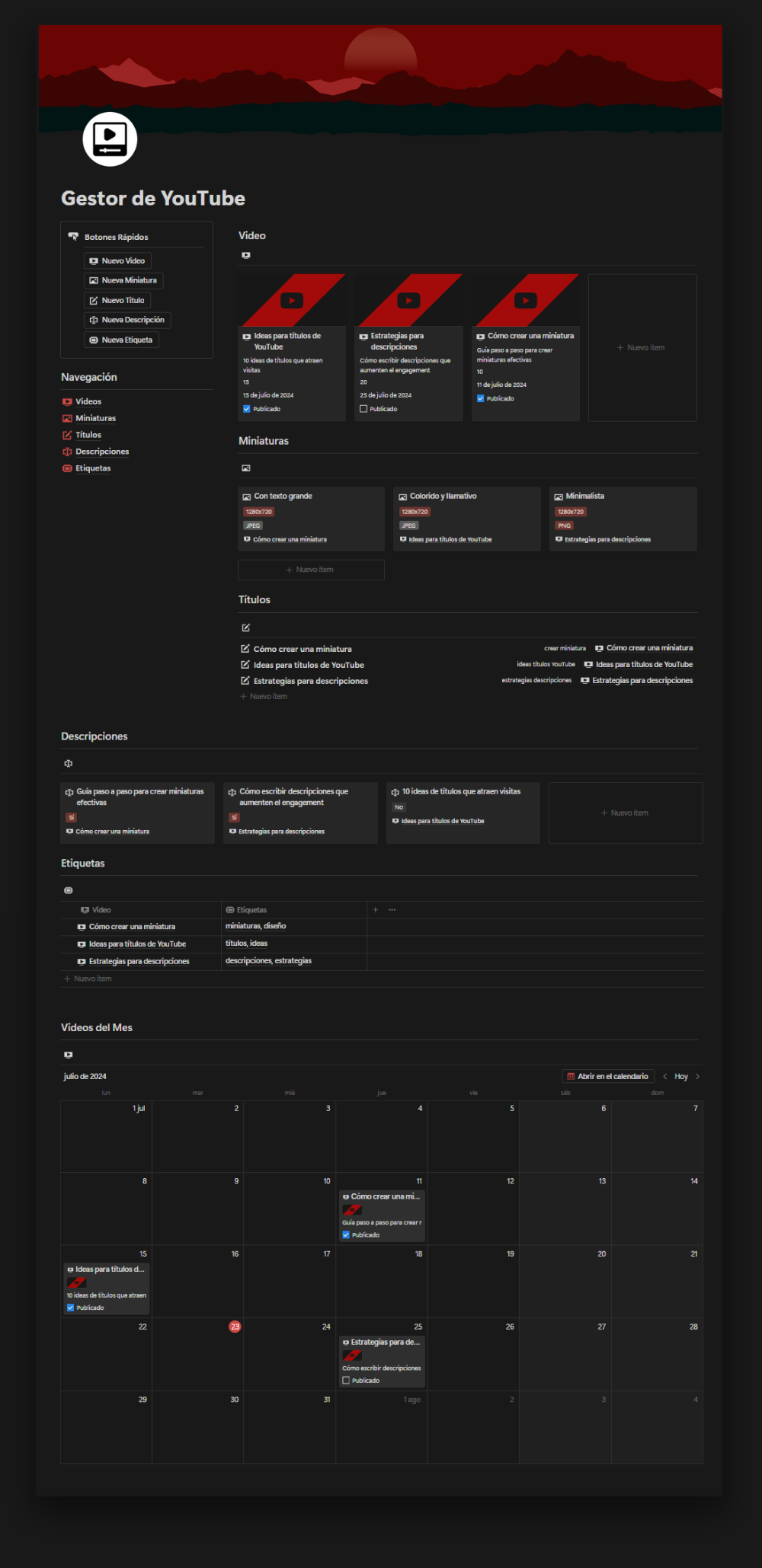Click the red video icon beside Videos

67,401
